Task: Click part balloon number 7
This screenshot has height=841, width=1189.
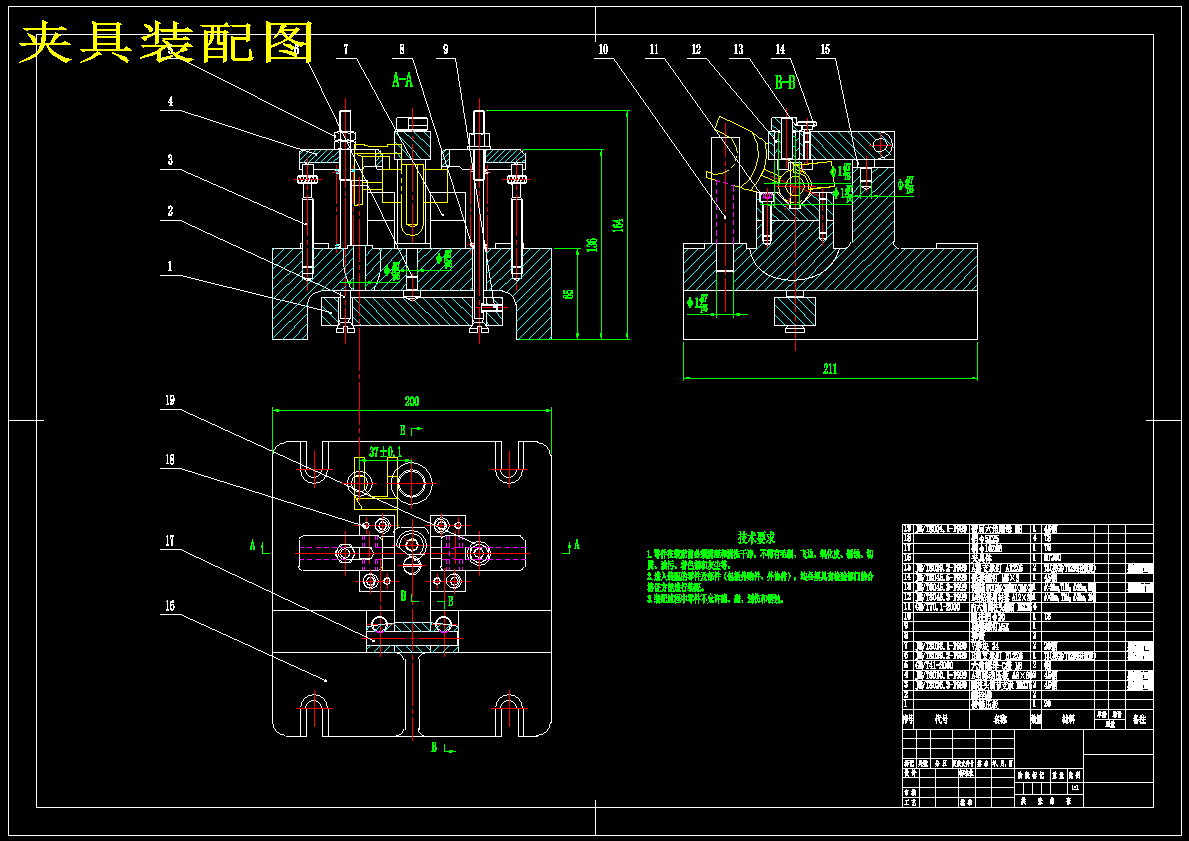Action: click(x=346, y=49)
